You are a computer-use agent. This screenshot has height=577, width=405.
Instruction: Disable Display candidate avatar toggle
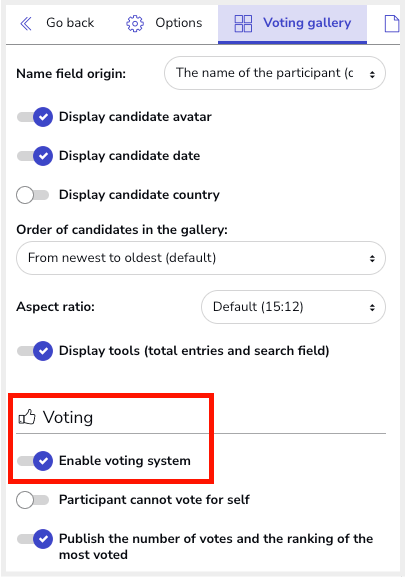[x=35, y=117]
